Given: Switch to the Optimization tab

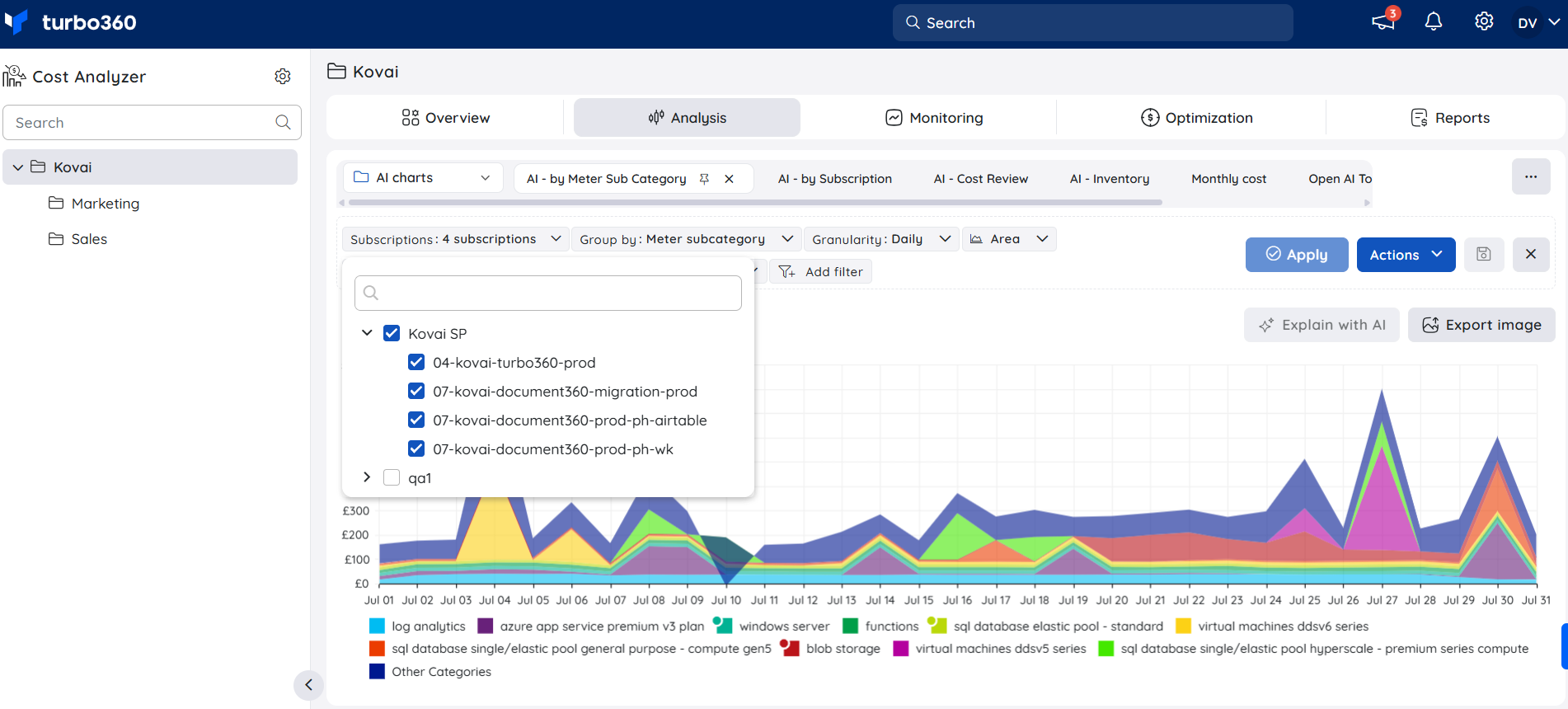Looking at the screenshot, I should coord(1197,118).
